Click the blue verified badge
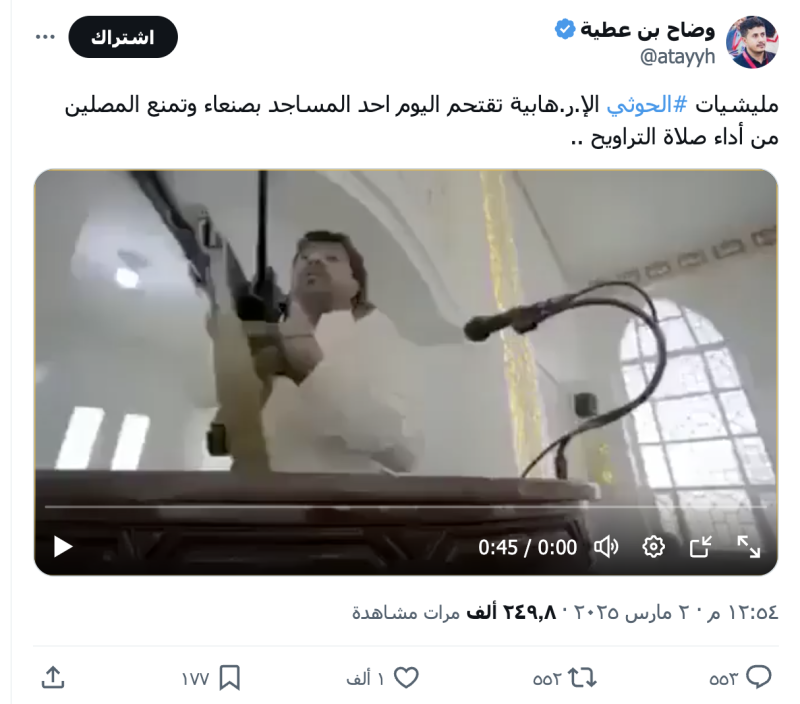800x704 pixels. coord(565,29)
